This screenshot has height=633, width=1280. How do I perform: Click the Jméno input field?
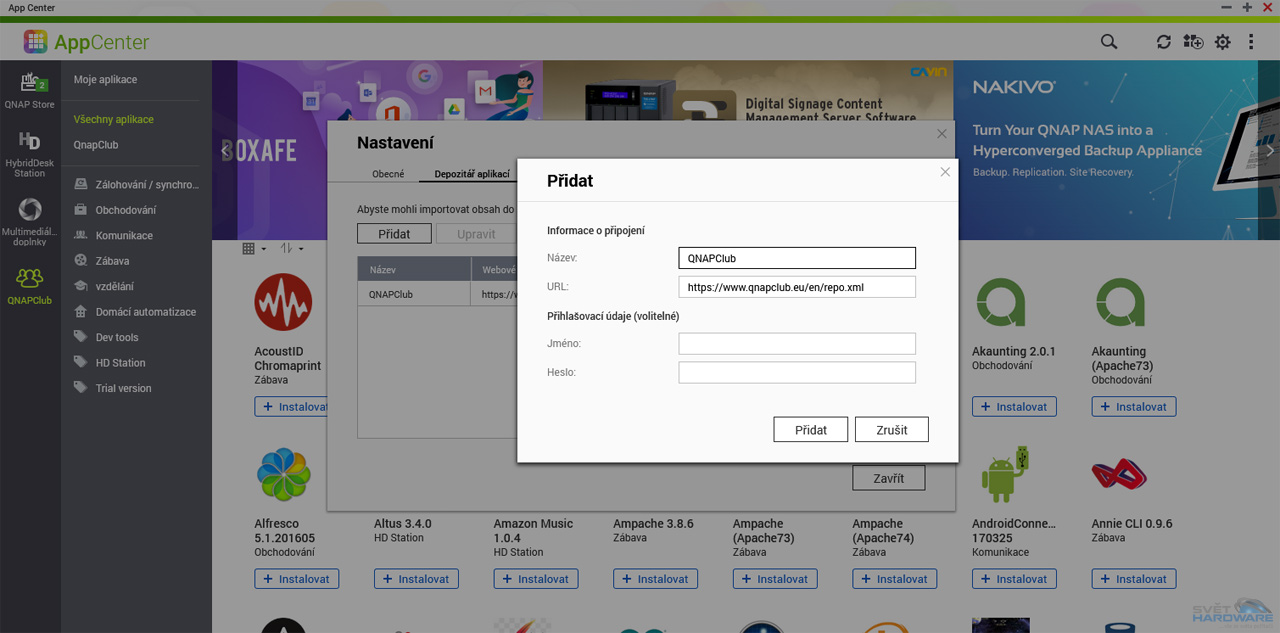coord(797,344)
